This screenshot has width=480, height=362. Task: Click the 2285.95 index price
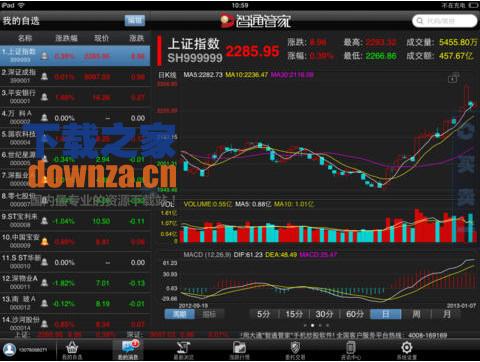pyautogui.click(x=252, y=51)
